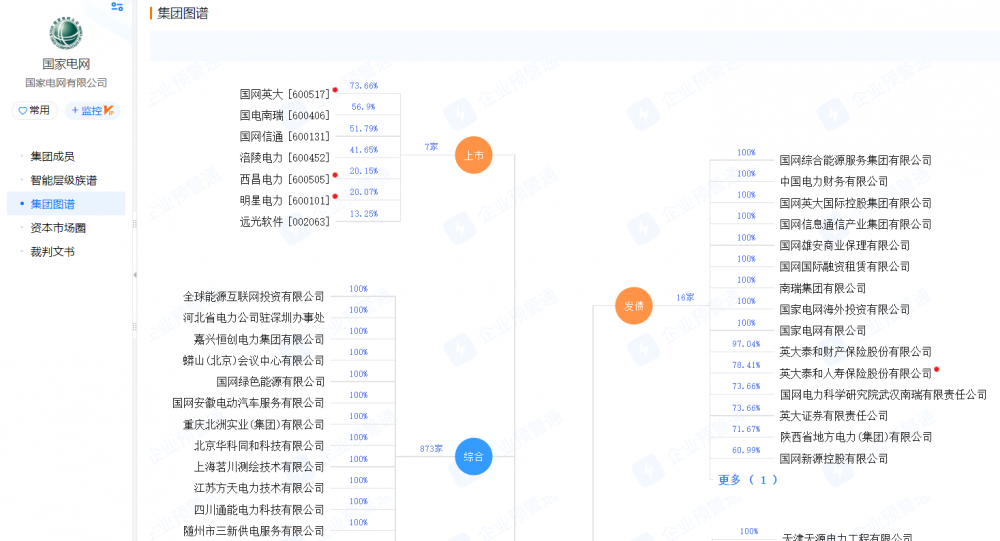This screenshot has height=541, width=1000.
Task: Click the 集团图谱 page heading
Action: pyautogui.click(x=182, y=13)
